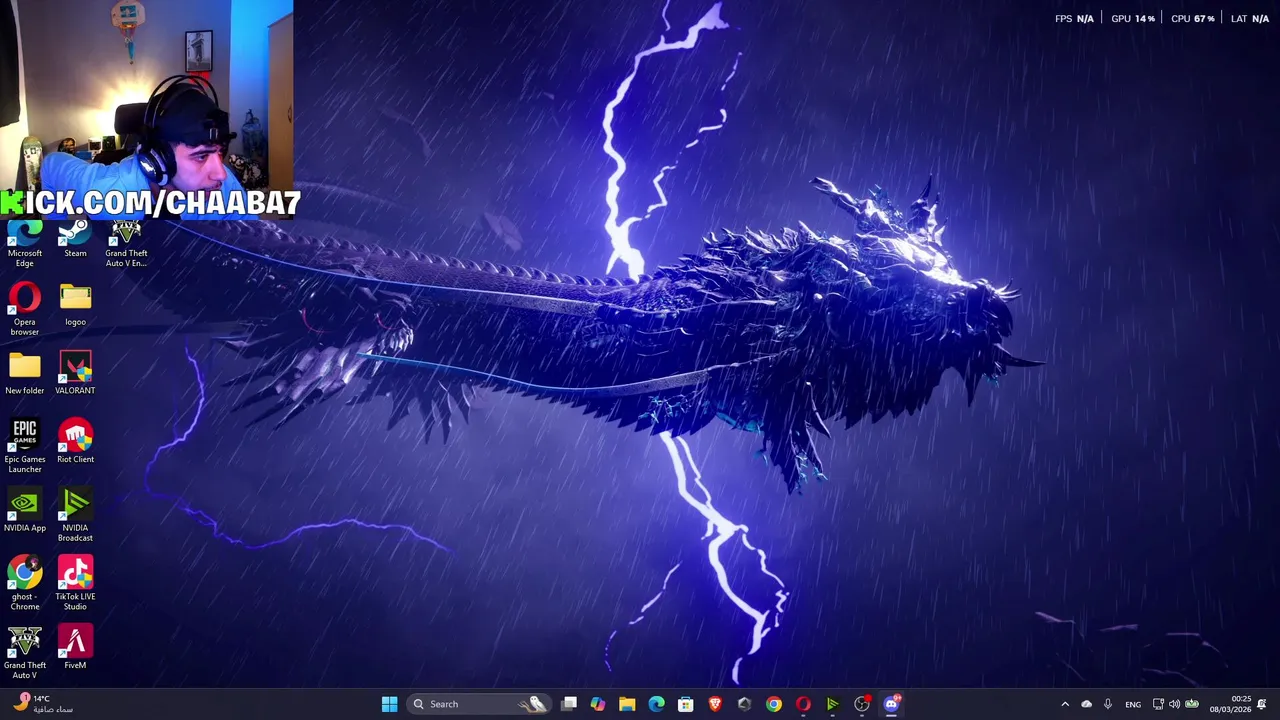Open the Windows Start menu
Image resolution: width=1280 pixels, height=720 pixels.
pyautogui.click(x=389, y=704)
